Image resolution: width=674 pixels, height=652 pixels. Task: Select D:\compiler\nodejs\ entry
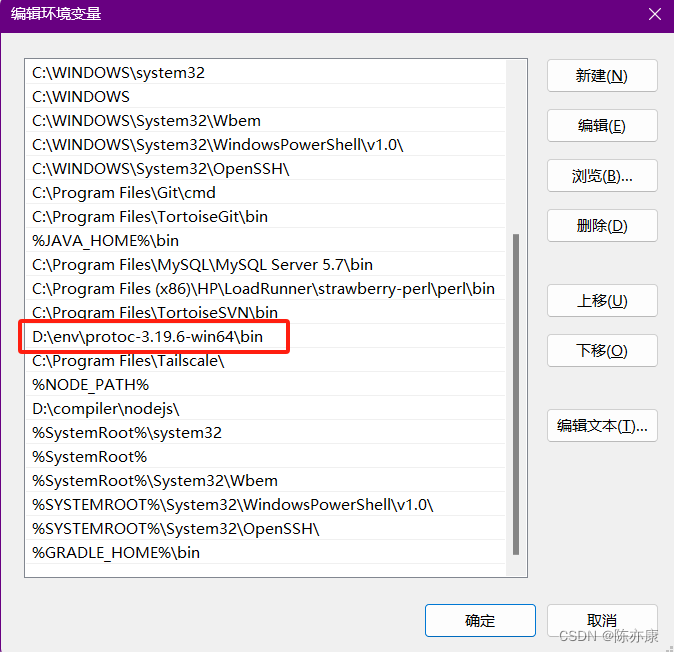coord(265,409)
